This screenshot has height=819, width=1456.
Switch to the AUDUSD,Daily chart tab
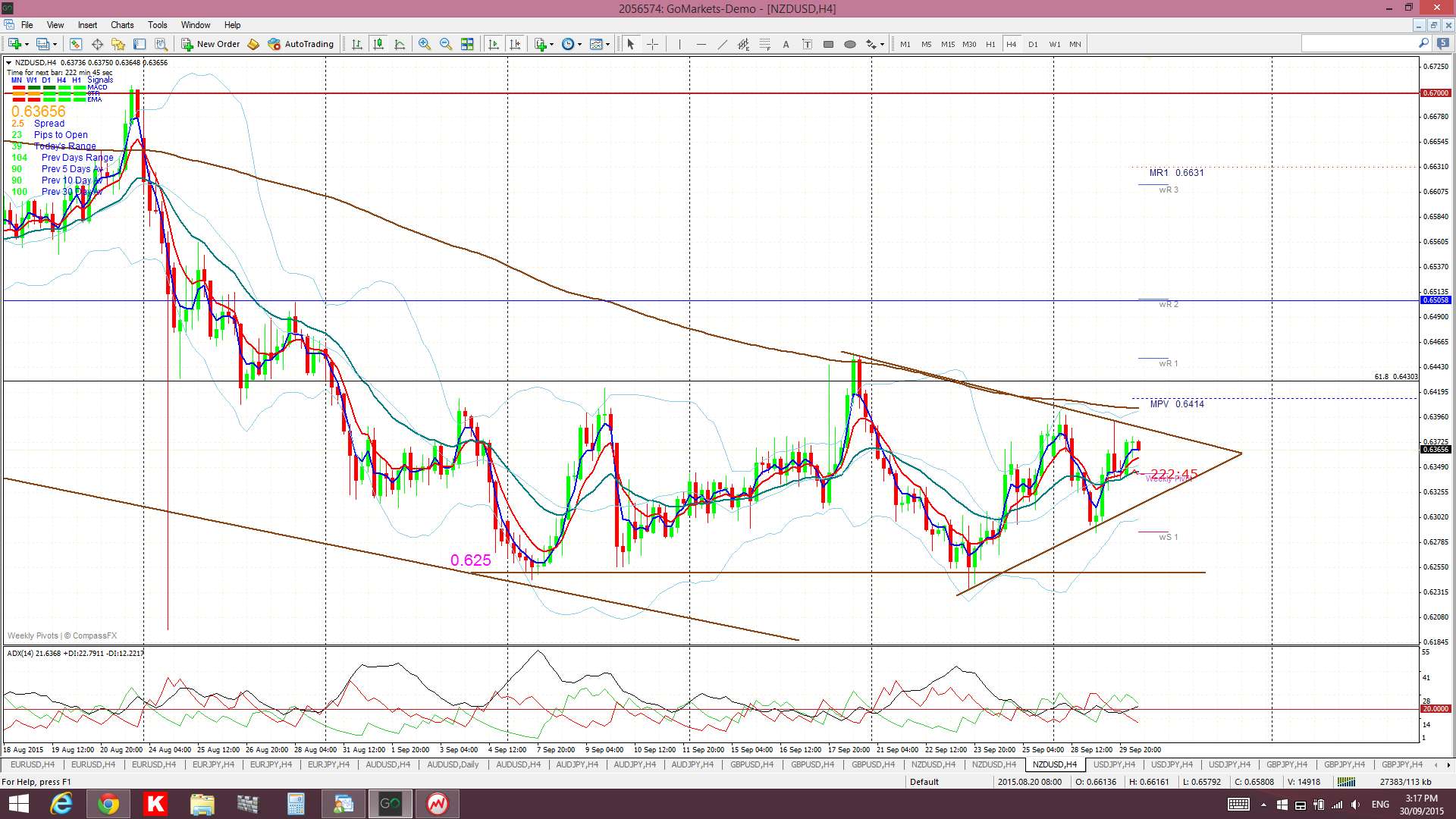coord(453,764)
